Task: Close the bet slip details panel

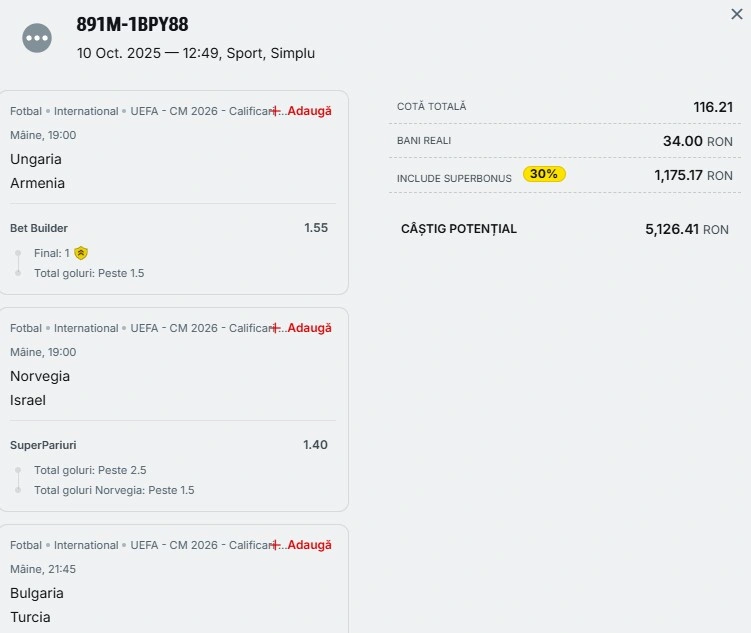Action: click(737, 14)
